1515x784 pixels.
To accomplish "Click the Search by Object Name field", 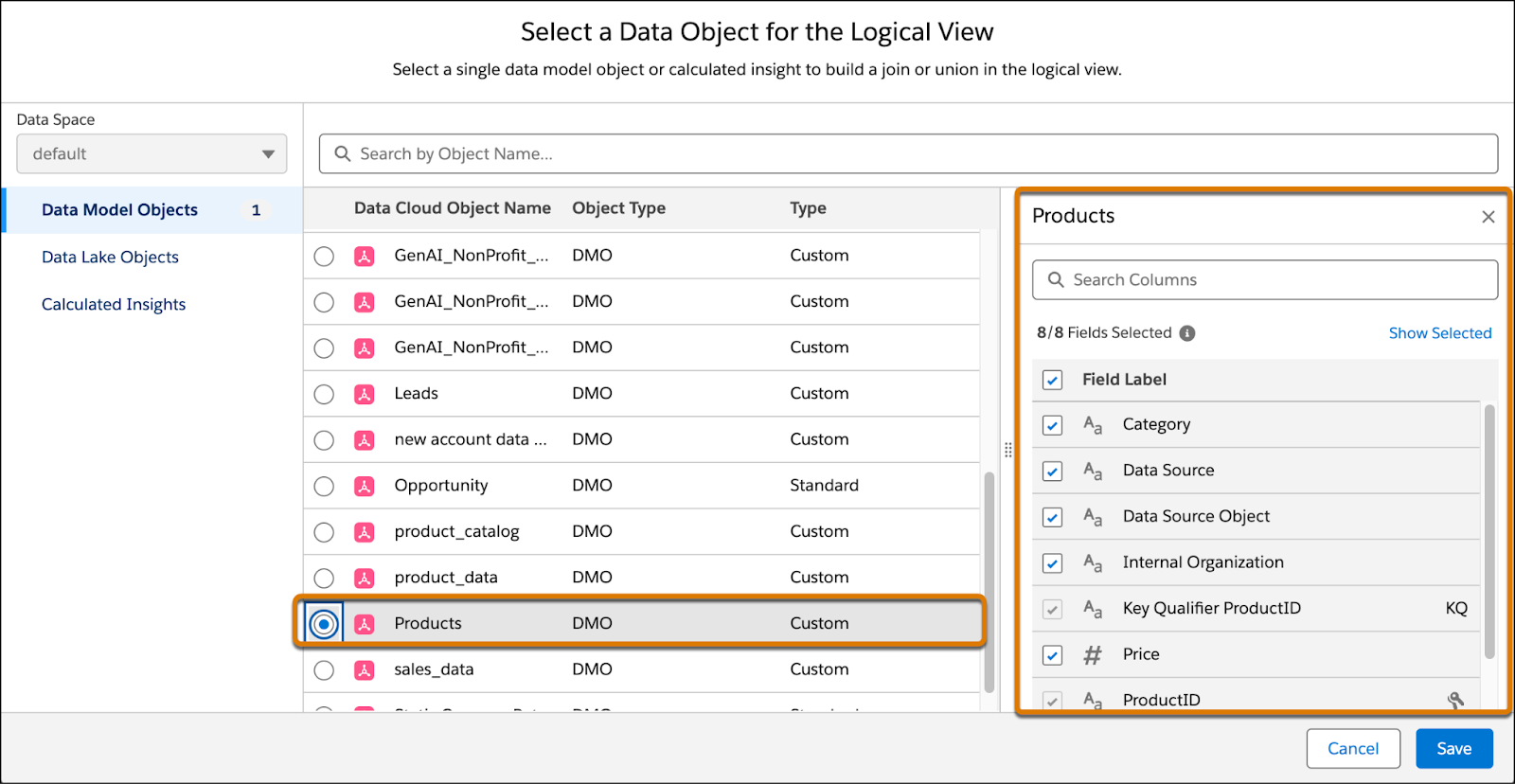I will 908,153.
